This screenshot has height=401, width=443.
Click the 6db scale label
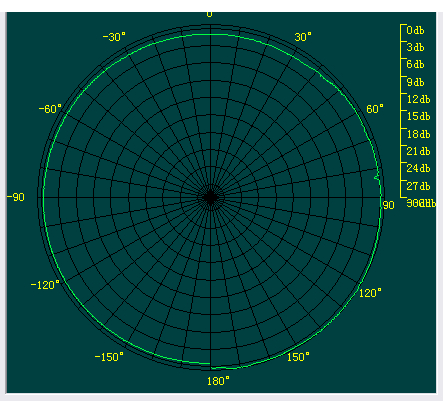pyautogui.click(x=415, y=64)
